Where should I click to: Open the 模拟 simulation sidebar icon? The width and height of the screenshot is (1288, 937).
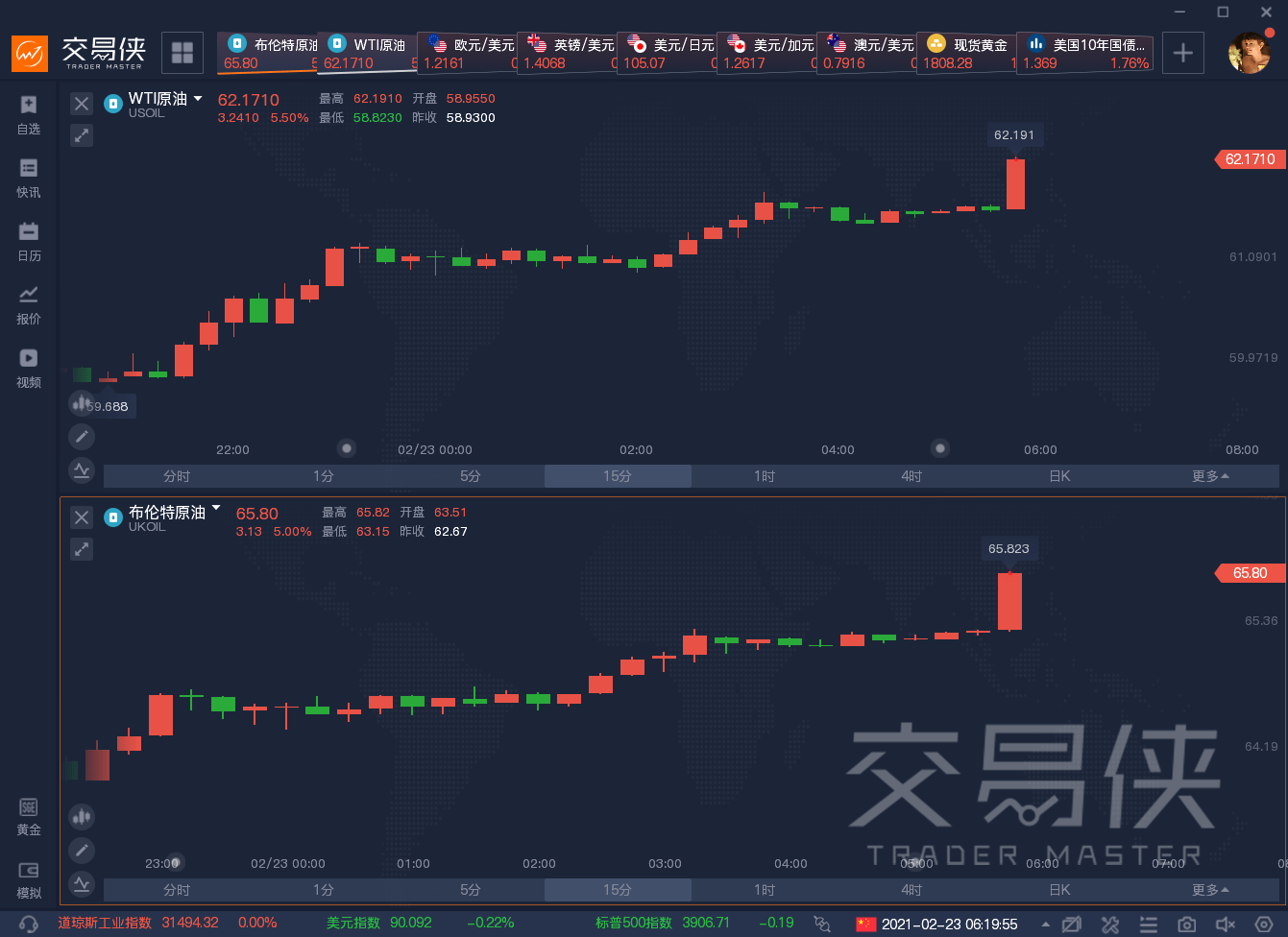29,879
